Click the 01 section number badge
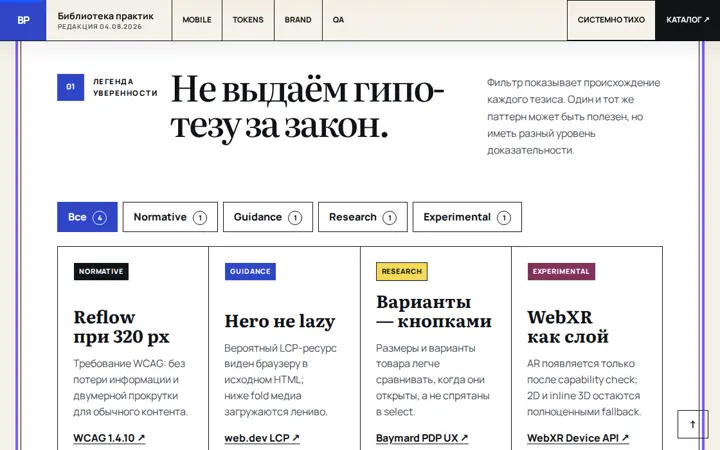Viewport: 720px width, 450px height. tap(70, 87)
